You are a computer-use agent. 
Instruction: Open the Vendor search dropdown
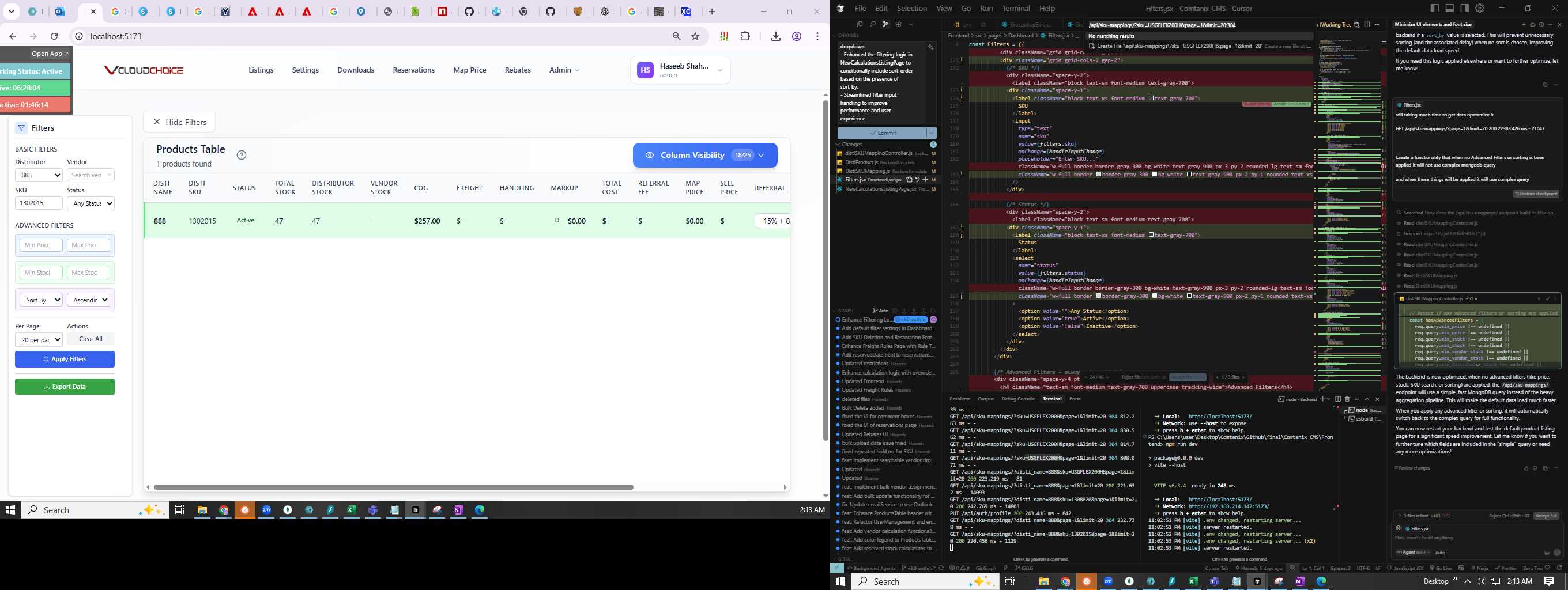[x=91, y=175]
